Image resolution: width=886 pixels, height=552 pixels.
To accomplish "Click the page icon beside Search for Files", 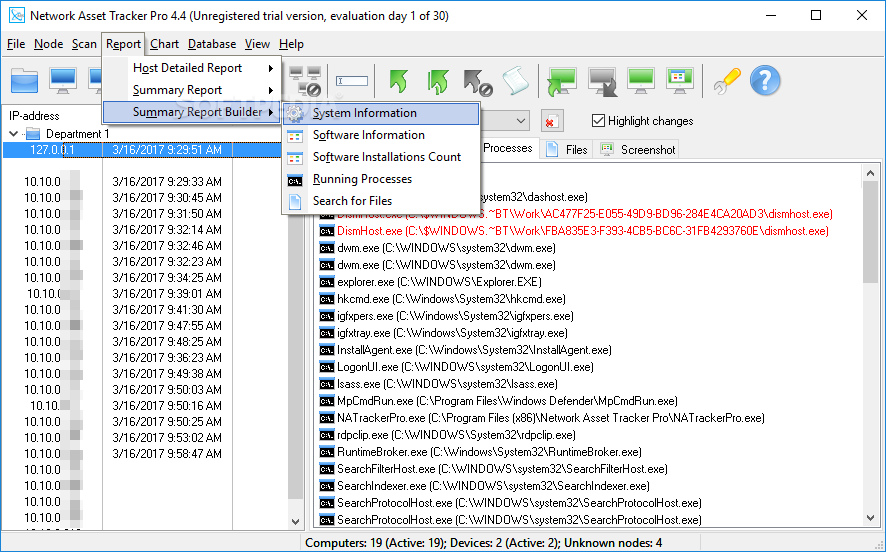I will (295, 201).
